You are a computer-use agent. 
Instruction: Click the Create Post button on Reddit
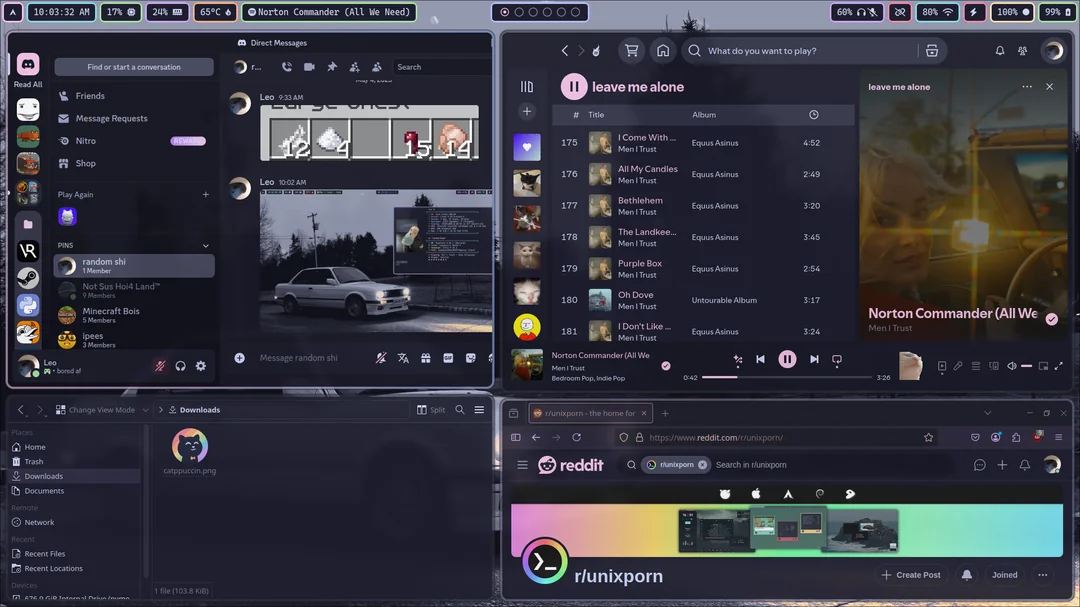coord(911,575)
